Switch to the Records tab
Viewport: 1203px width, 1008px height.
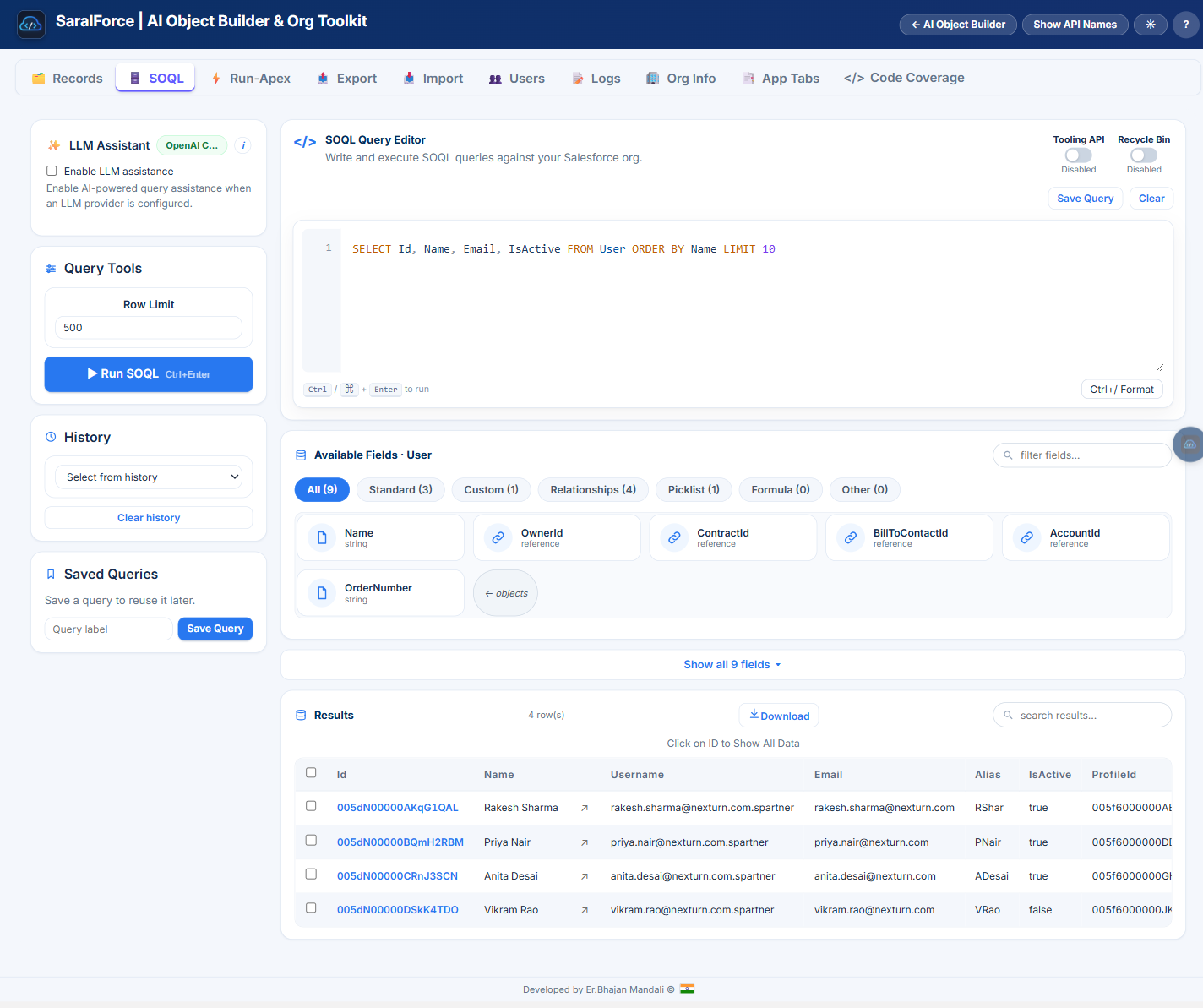(x=68, y=79)
